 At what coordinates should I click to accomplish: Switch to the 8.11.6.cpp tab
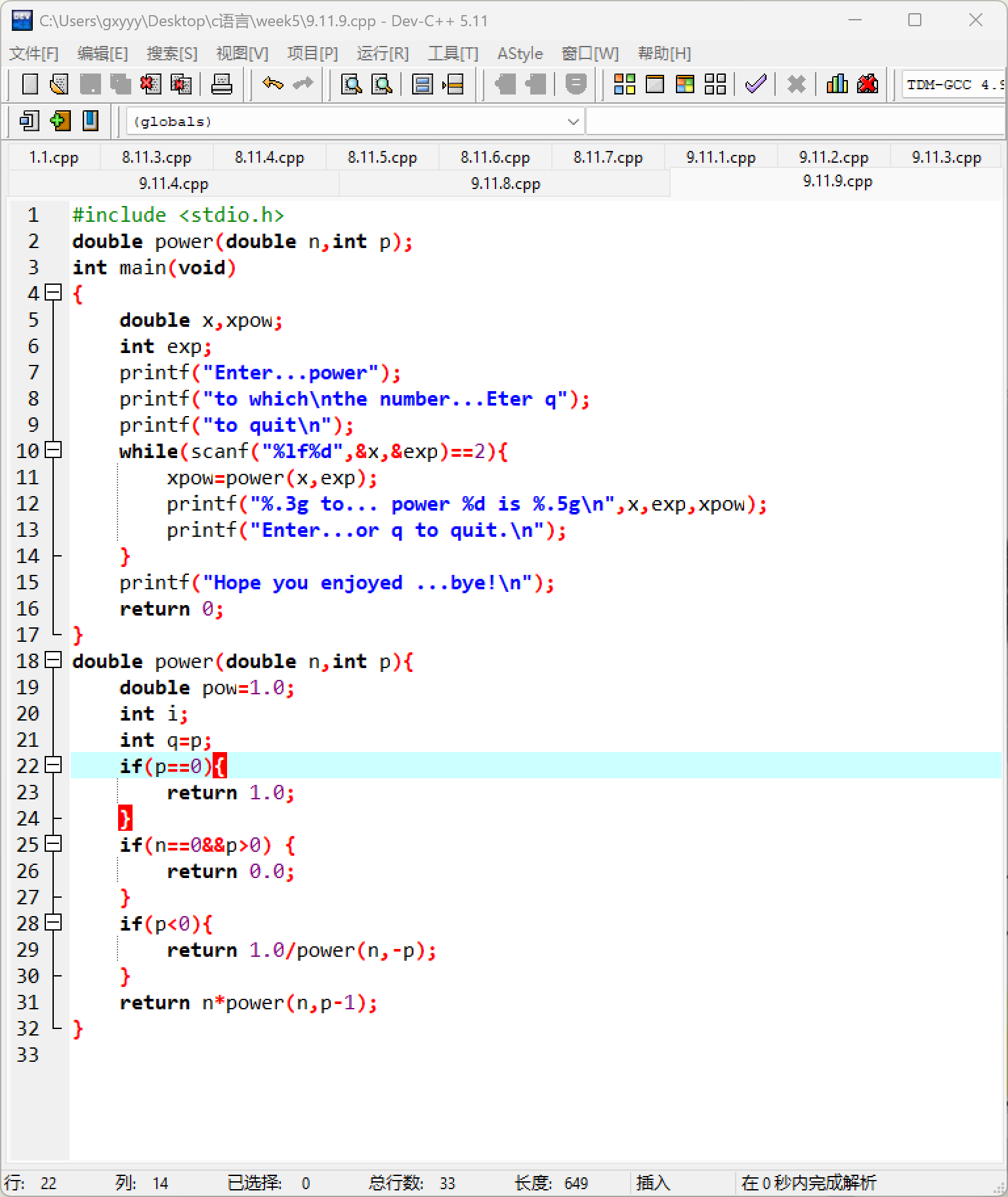click(x=495, y=157)
